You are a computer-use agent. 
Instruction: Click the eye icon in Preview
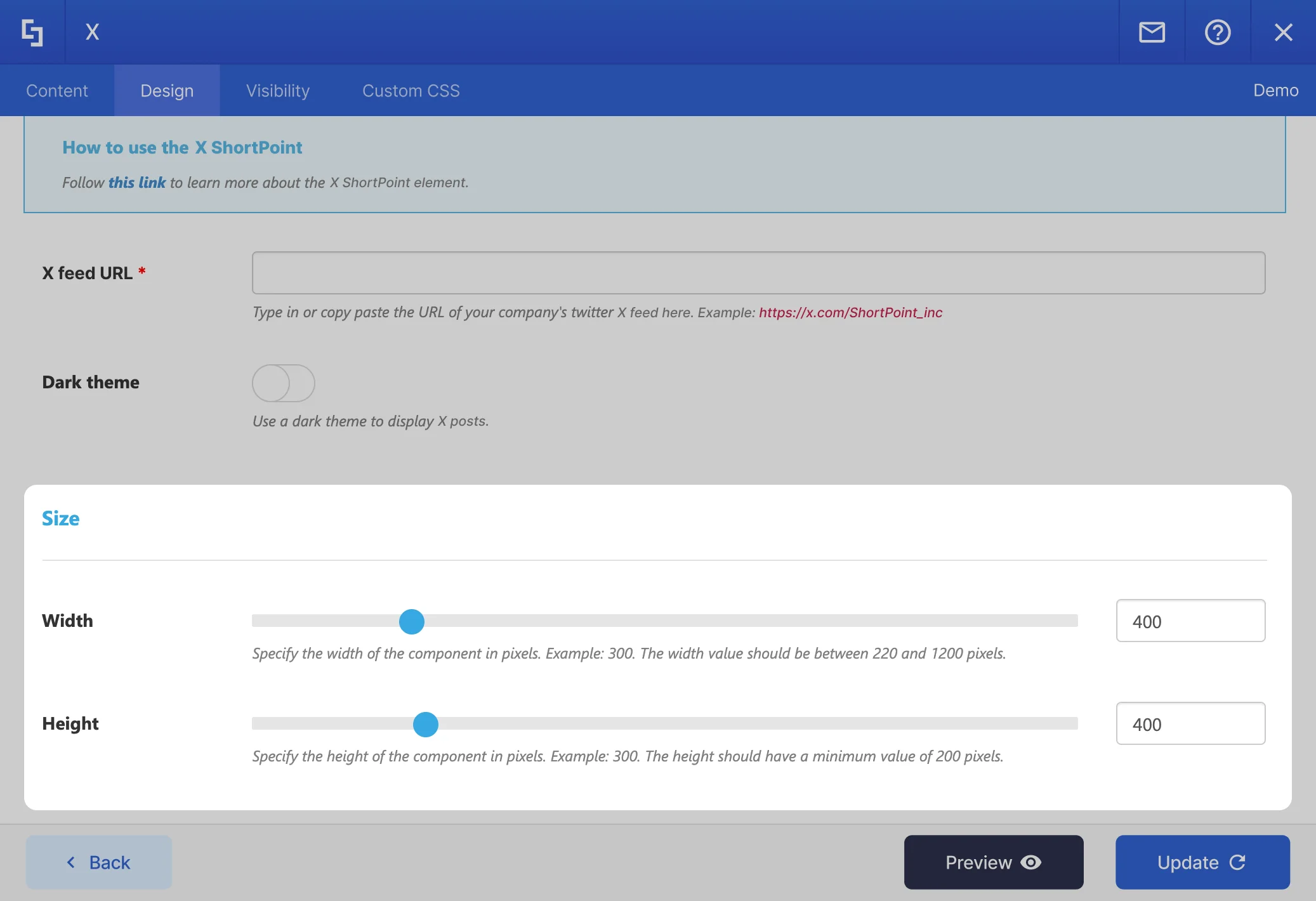pyautogui.click(x=1031, y=862)
